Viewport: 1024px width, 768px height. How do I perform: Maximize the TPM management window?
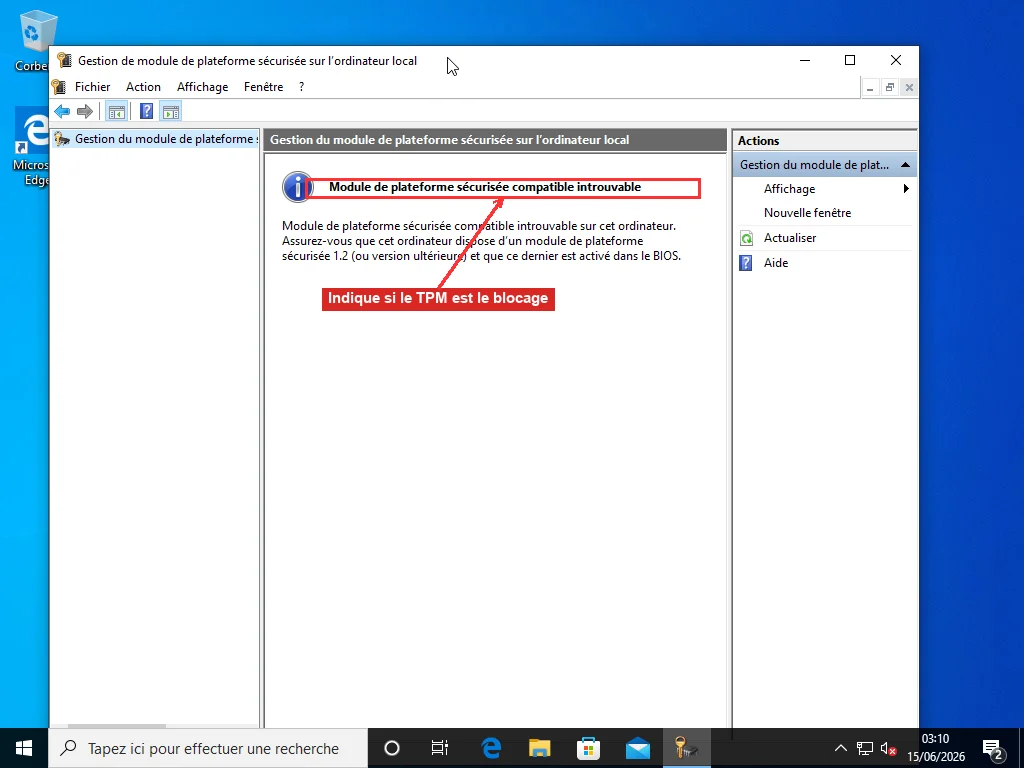pyautogui.click(x=850, y=60)
